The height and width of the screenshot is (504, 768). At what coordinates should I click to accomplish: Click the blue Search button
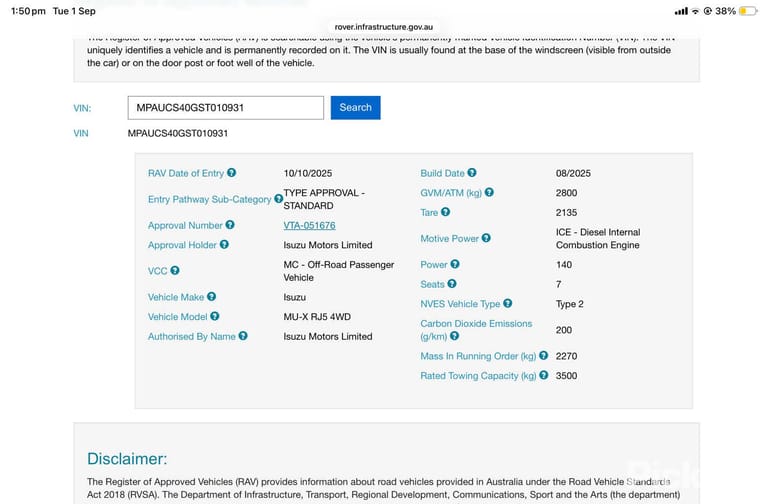[x=356, y=107]
